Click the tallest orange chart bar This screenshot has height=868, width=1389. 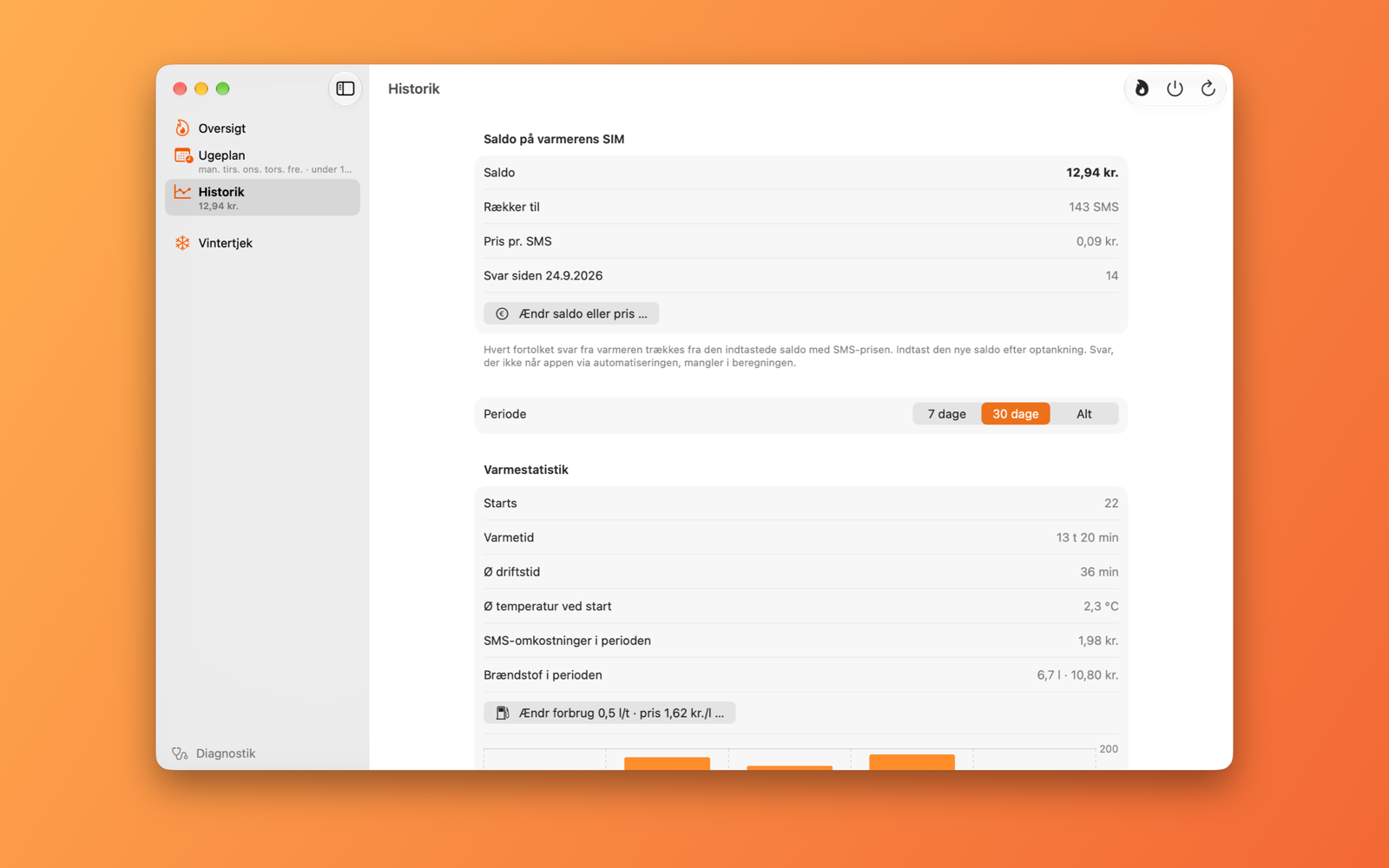tap(912, 762)
